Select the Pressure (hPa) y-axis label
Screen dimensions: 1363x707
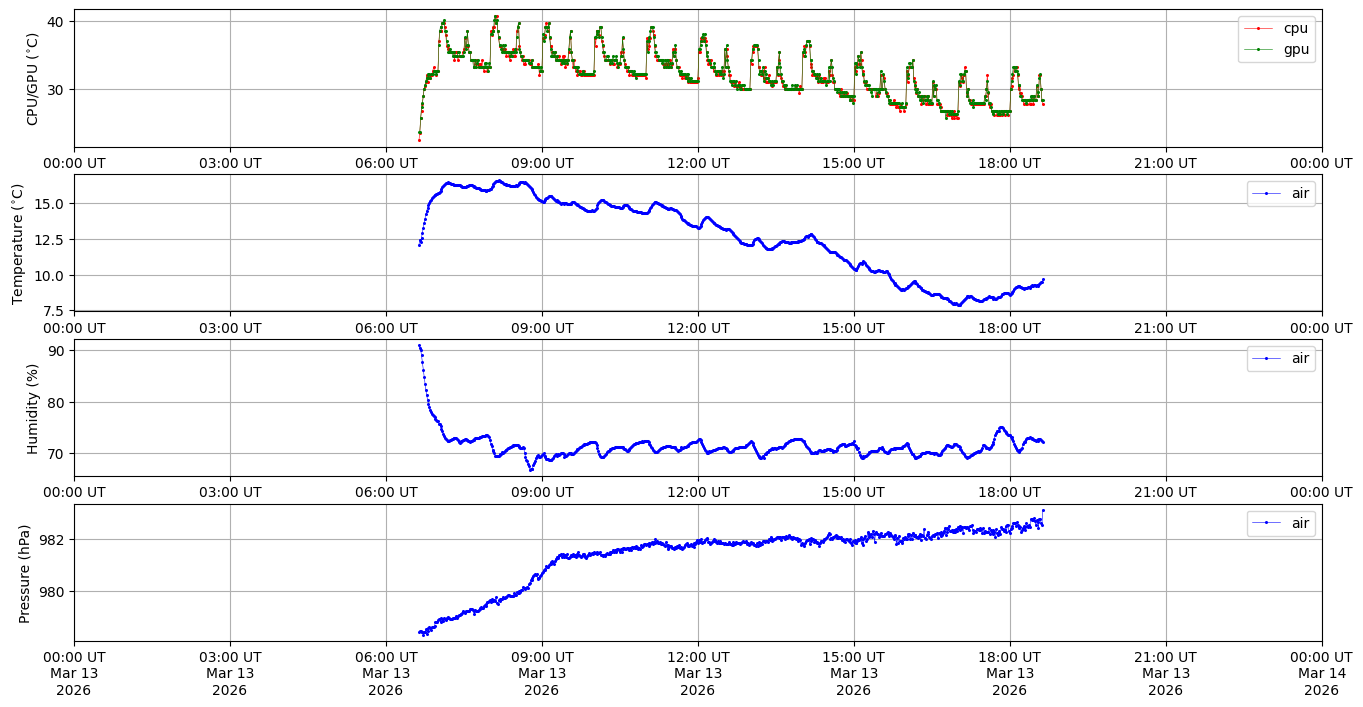25,573
